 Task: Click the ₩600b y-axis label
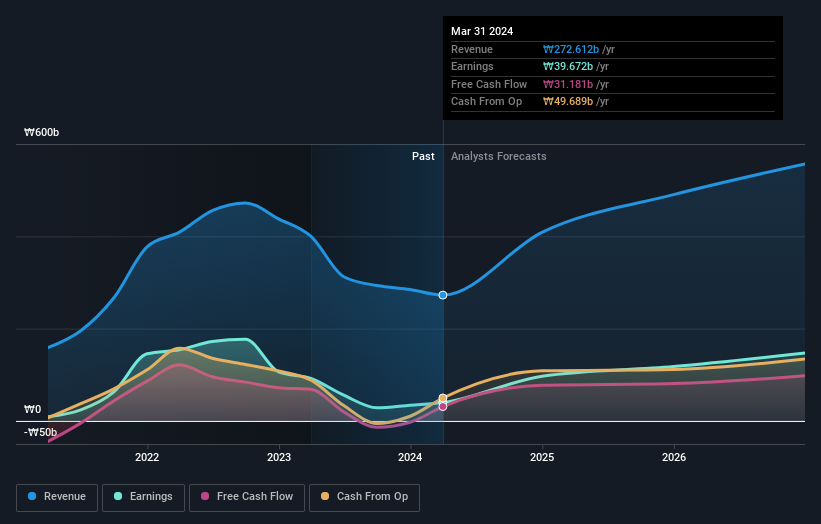pos(41,132)
